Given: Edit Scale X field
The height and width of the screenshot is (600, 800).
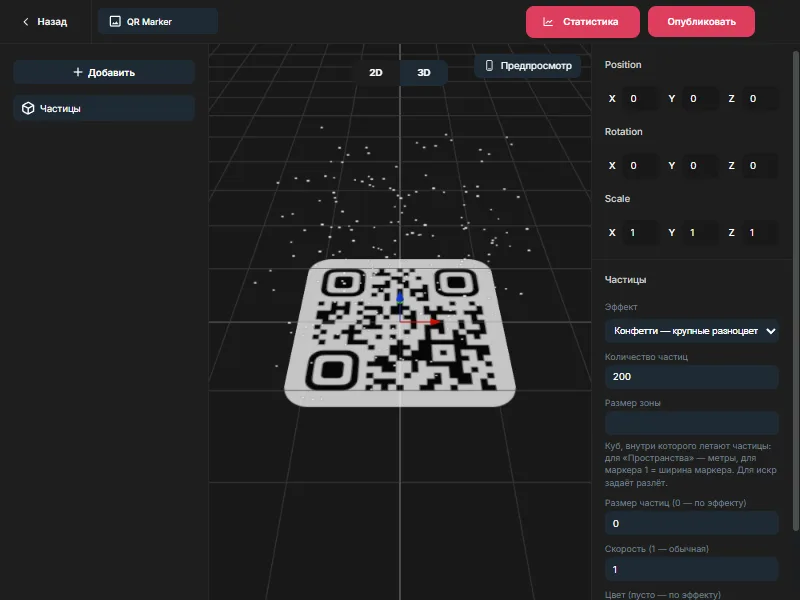Looking at the screenshot, I should [x=641, y=232].
